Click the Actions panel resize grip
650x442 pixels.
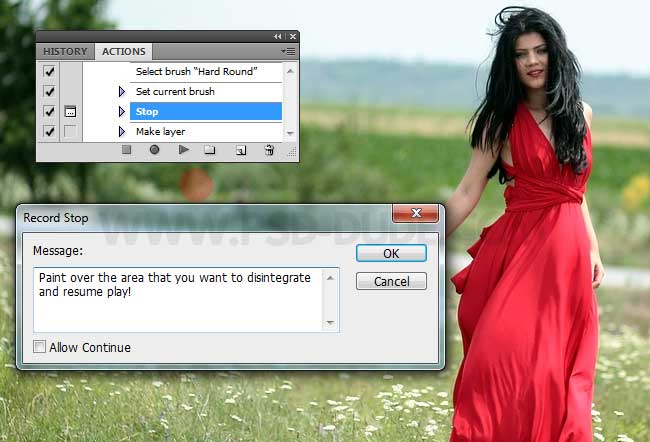pyautogui.click(x=292, y=152)
